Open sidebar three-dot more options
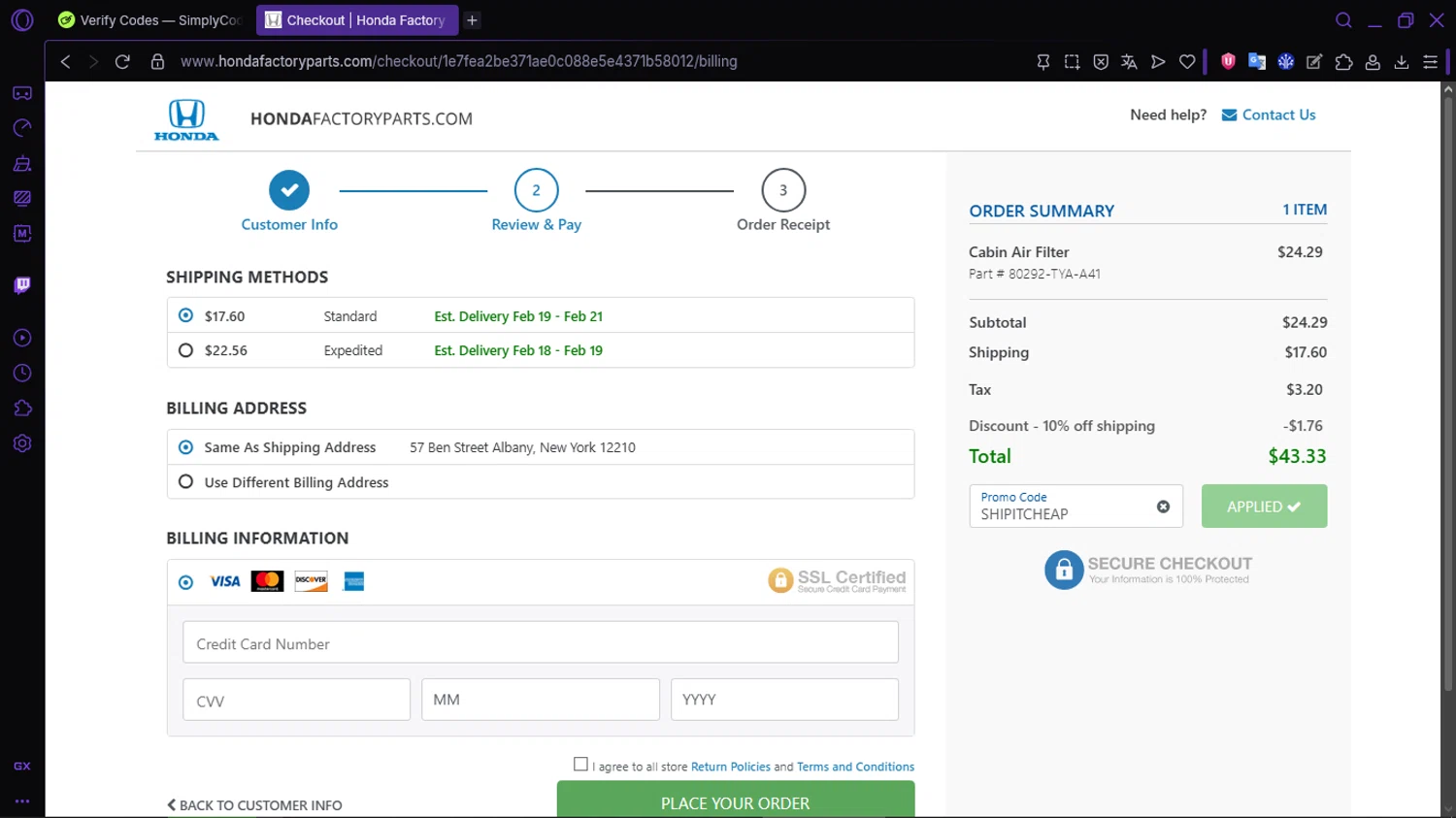1456x818 pixels. click(22, 802)
